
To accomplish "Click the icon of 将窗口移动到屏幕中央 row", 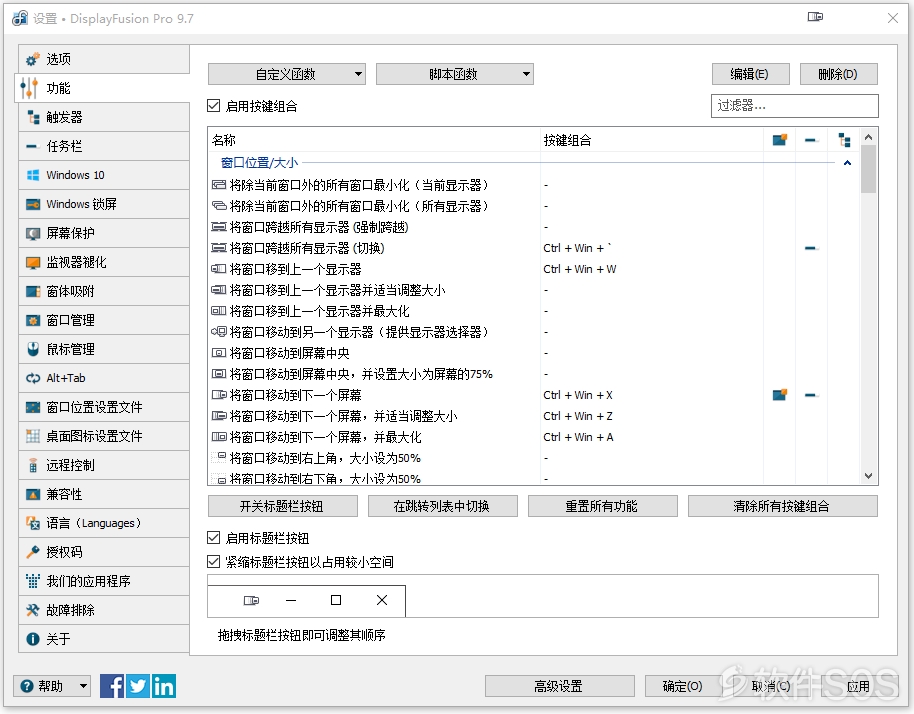I will coord(219,353).
